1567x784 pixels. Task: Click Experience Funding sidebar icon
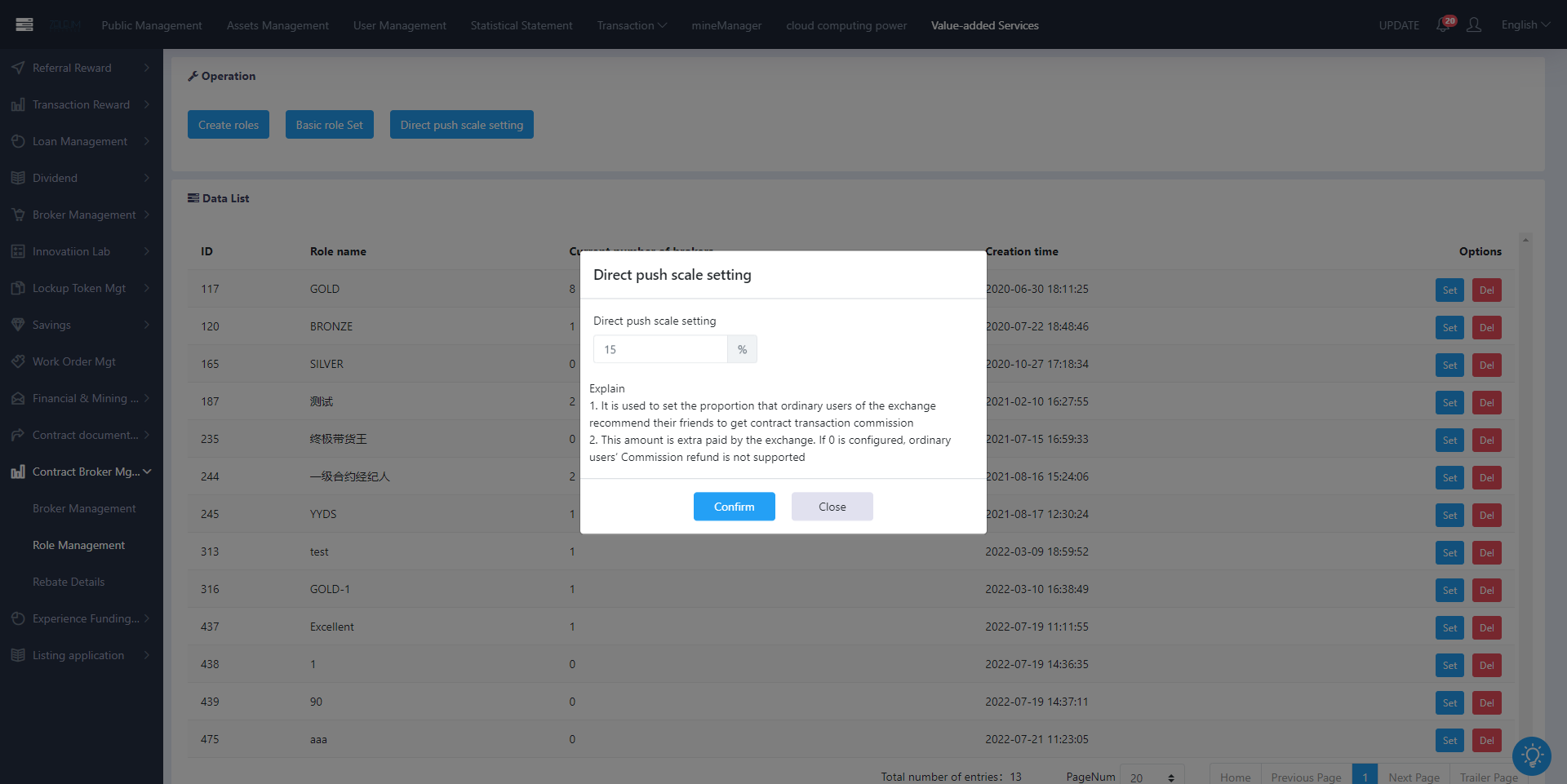[18, 618]
